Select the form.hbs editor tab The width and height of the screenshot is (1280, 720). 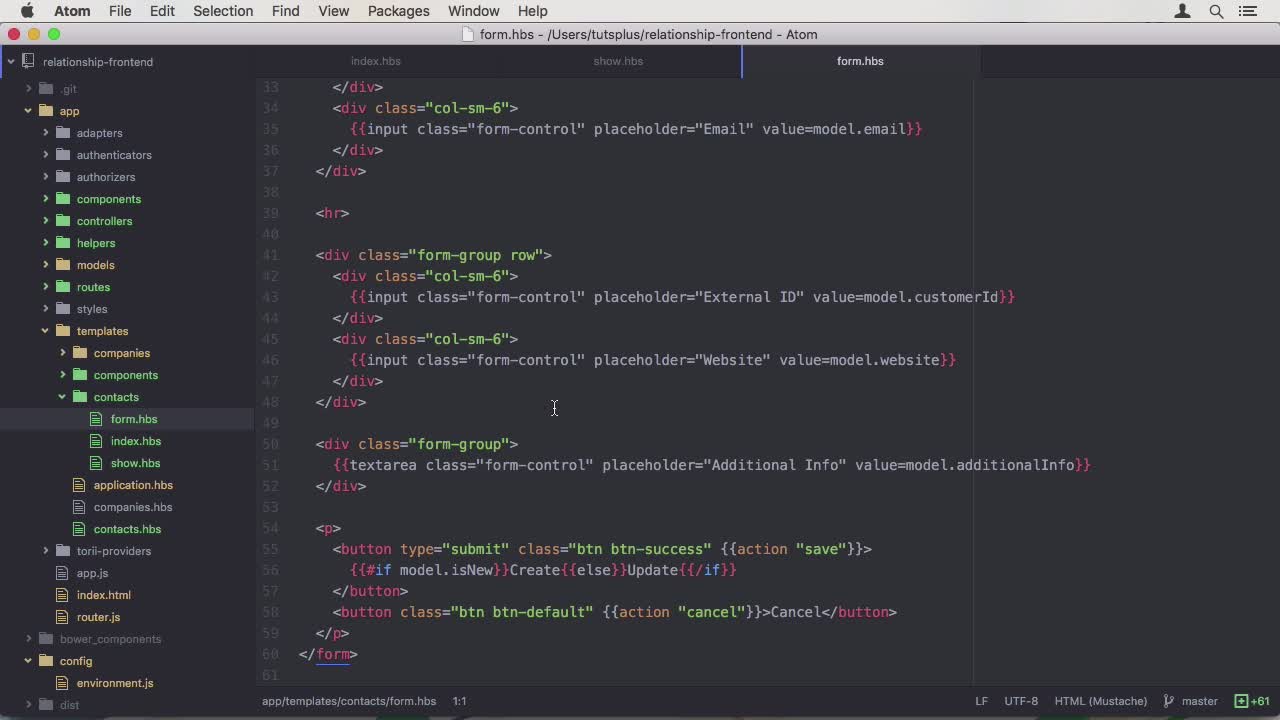pyautogui.click(x=860, y=61)
